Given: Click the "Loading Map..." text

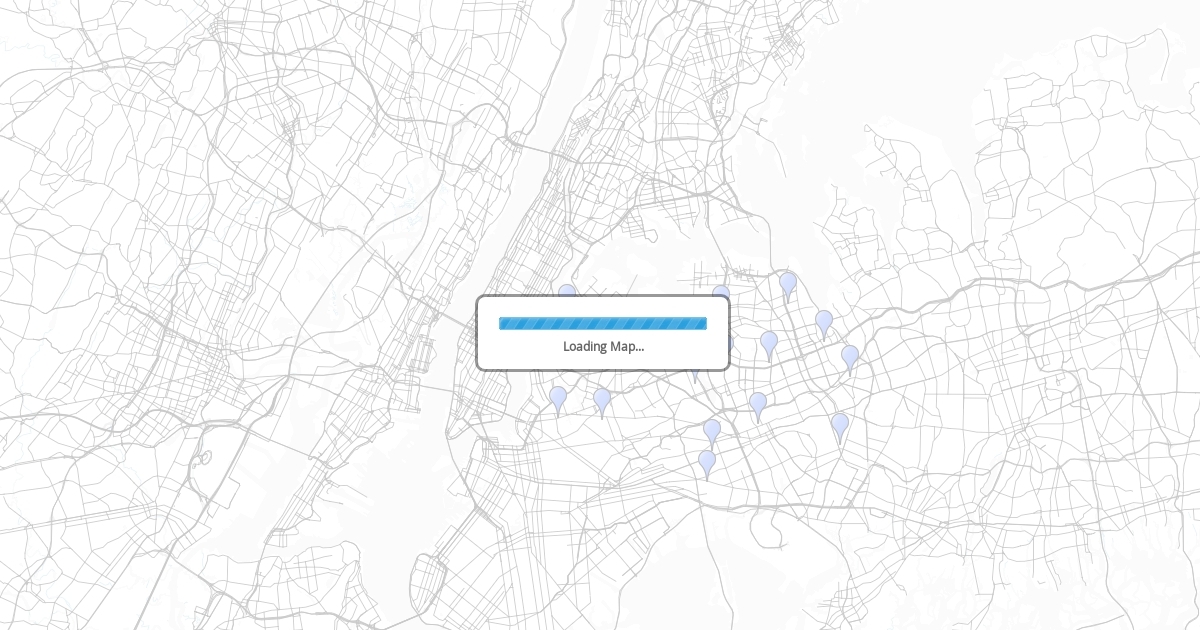Looking at the screenshot, I should click(x=603, y=347).
